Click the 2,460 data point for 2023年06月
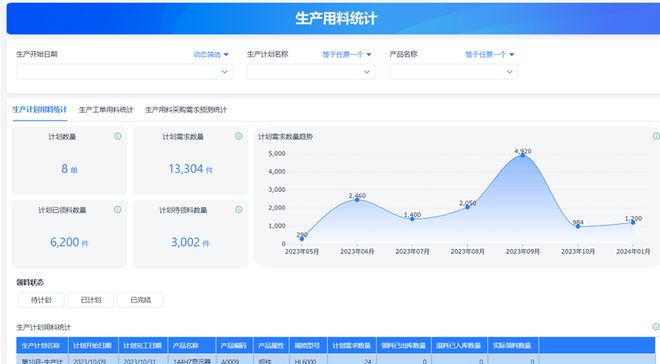This screenshot has height=364, width=660. 357,200
